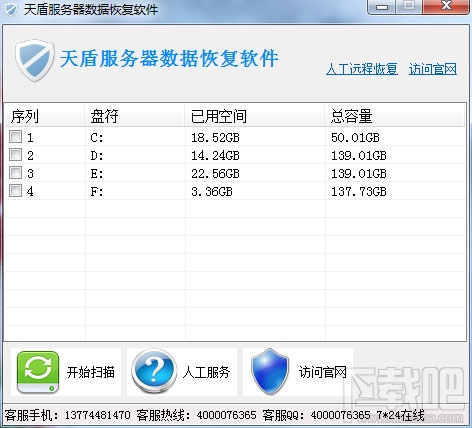Select the F: drive letter cell
The image size is (472, 428).
pos(97,191)
